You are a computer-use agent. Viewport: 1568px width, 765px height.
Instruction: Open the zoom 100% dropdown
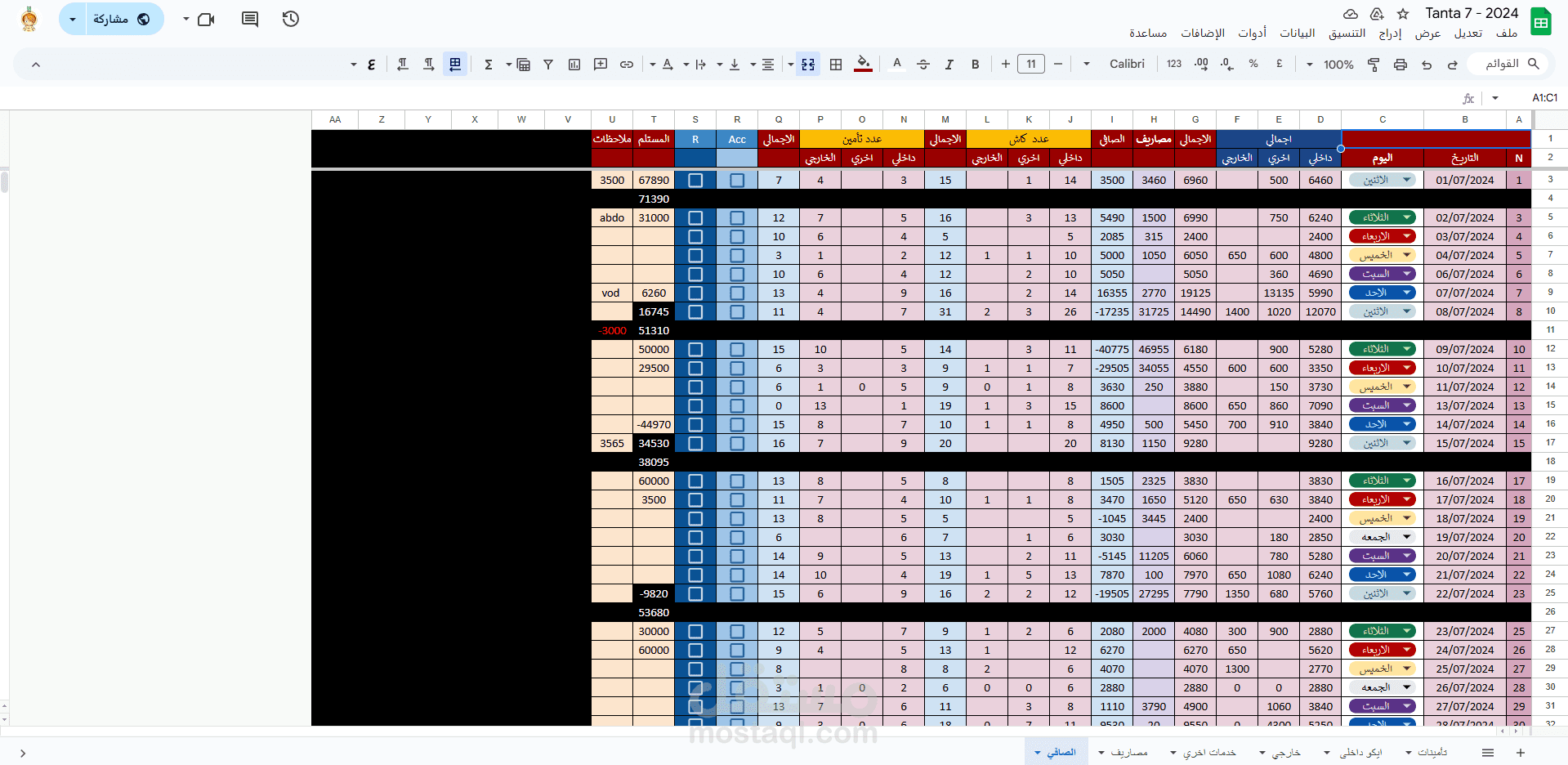[x=1330, y=64]
